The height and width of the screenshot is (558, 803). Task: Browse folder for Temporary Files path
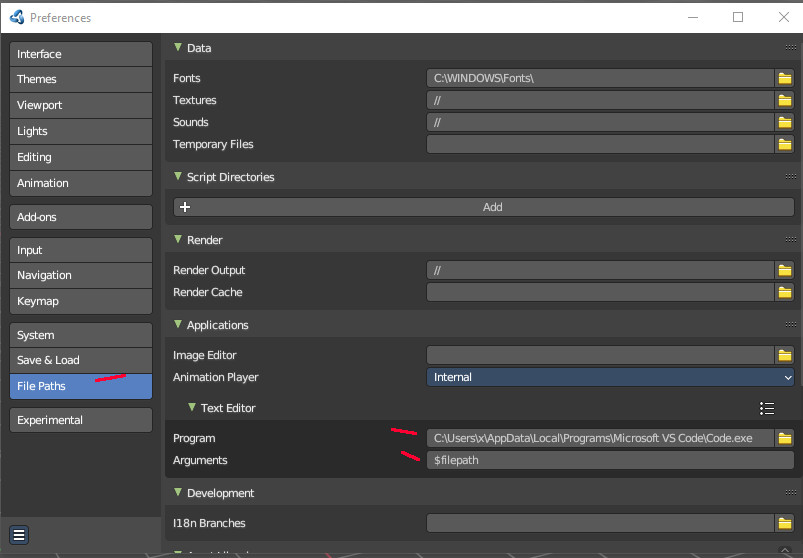point(785,144)
